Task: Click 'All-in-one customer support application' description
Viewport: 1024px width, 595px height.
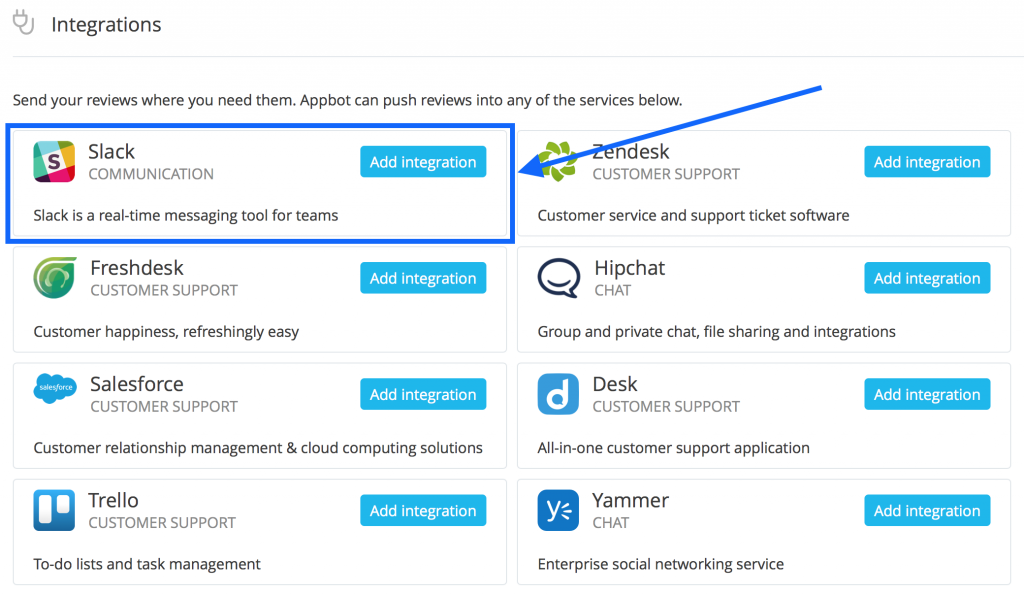Action: coord(673,448)
